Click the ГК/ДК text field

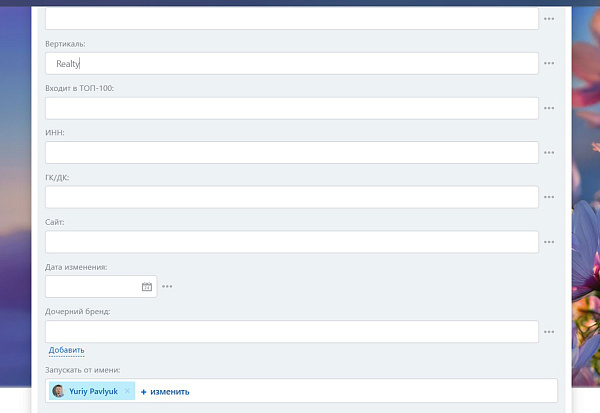(x=292, y=197)
